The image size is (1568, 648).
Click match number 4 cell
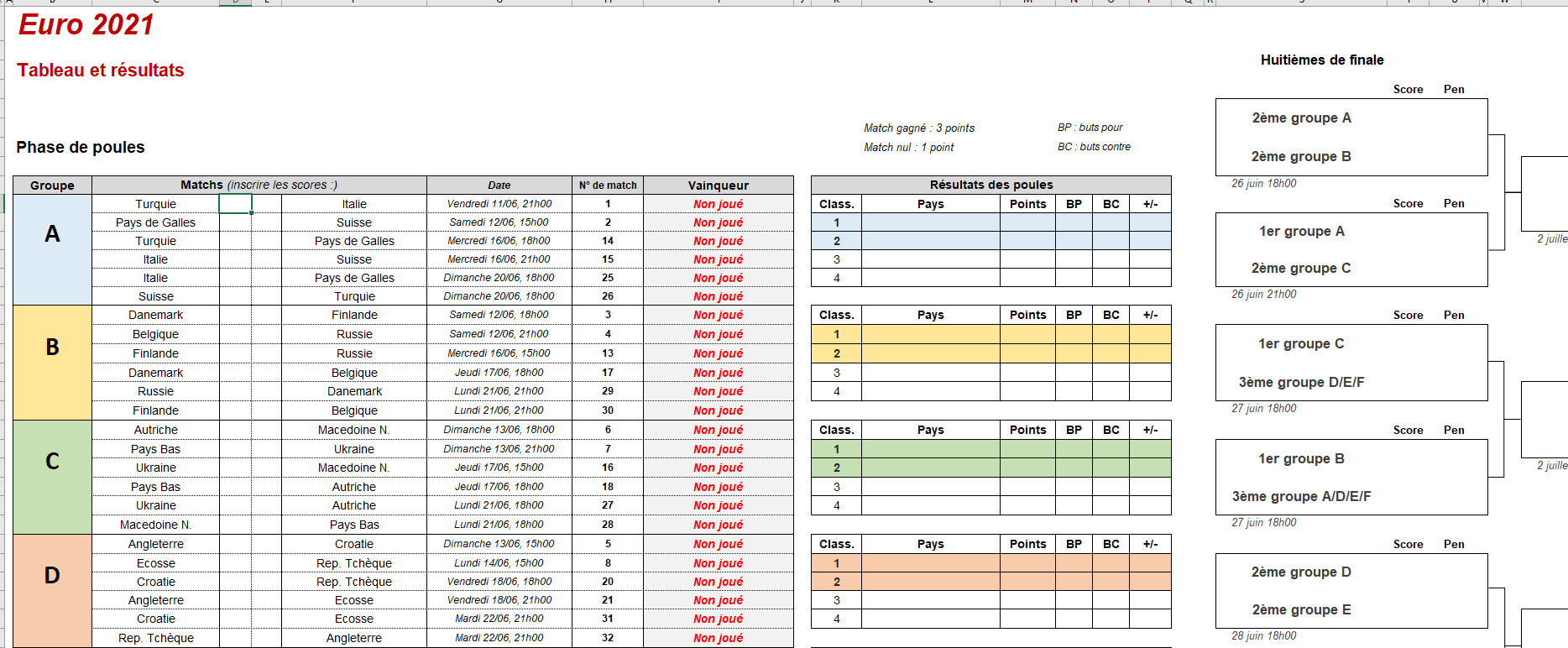tap(608, 334)
